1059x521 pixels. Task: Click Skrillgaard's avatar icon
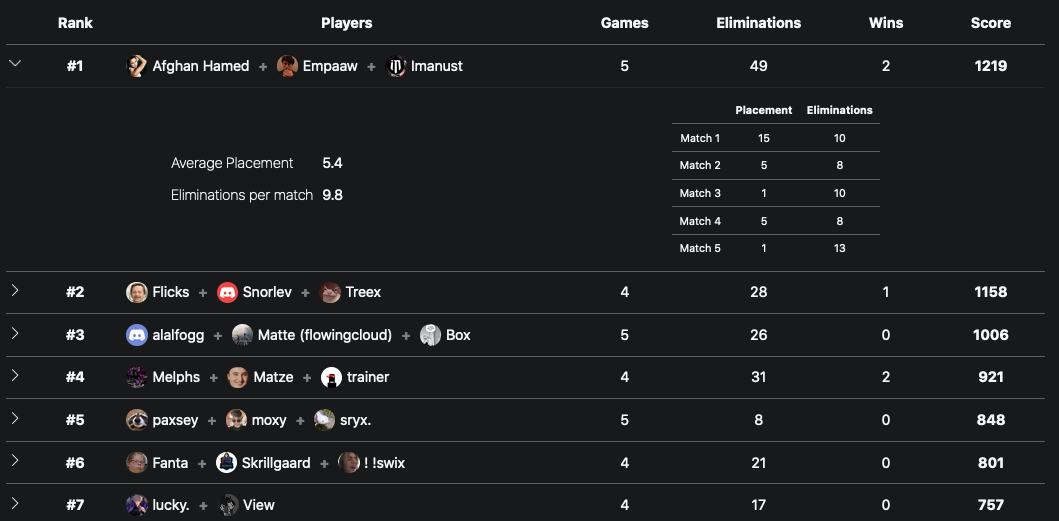point(226,463)
